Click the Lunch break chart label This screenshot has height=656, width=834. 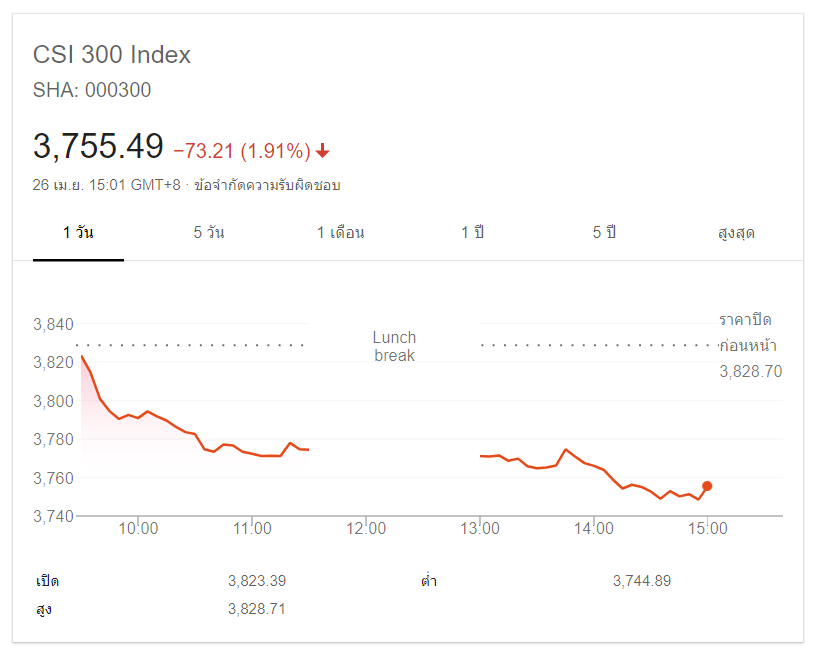click(x=394, y=346)
